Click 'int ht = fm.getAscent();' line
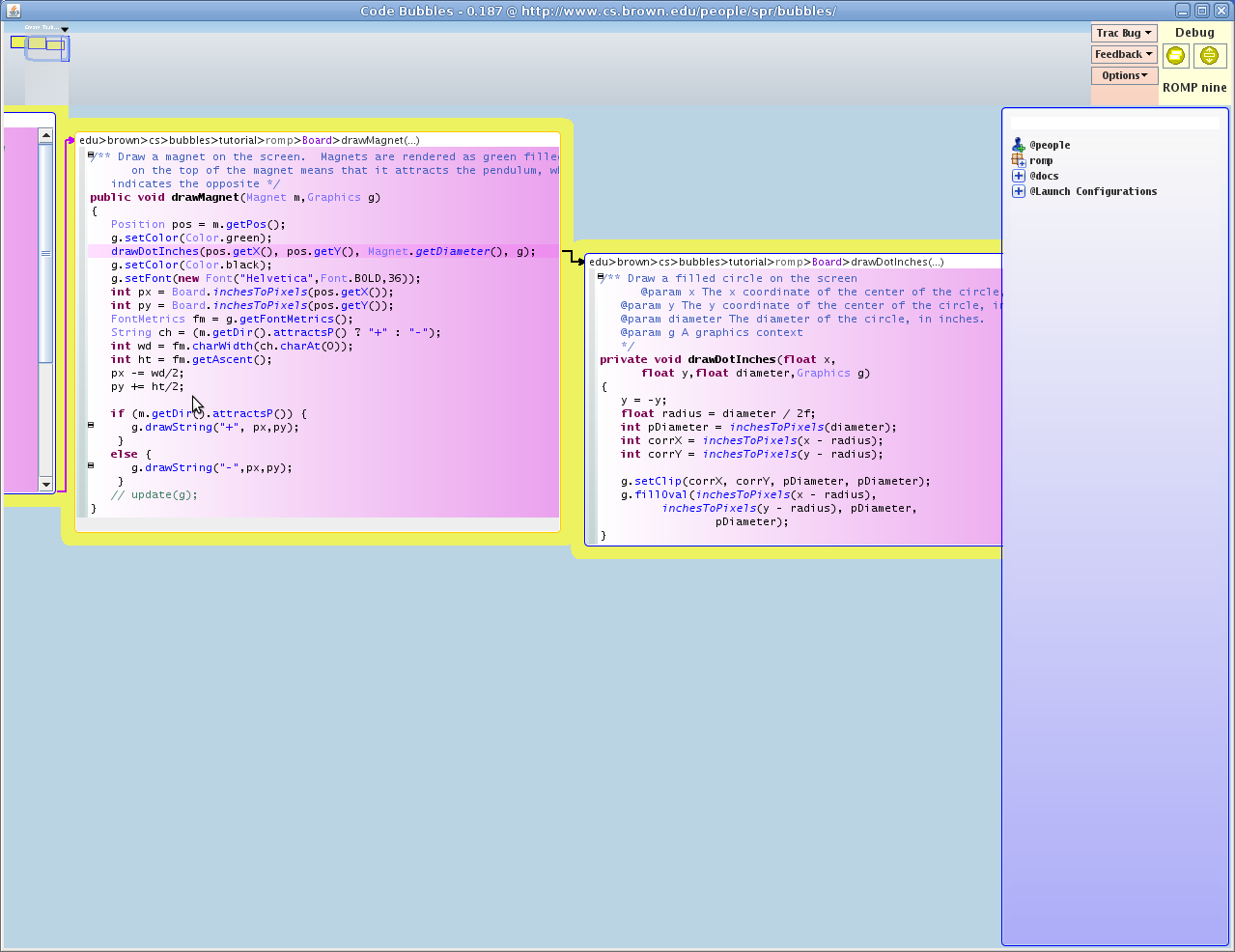This screenshot has width=1235, height=952. point(191,359)
